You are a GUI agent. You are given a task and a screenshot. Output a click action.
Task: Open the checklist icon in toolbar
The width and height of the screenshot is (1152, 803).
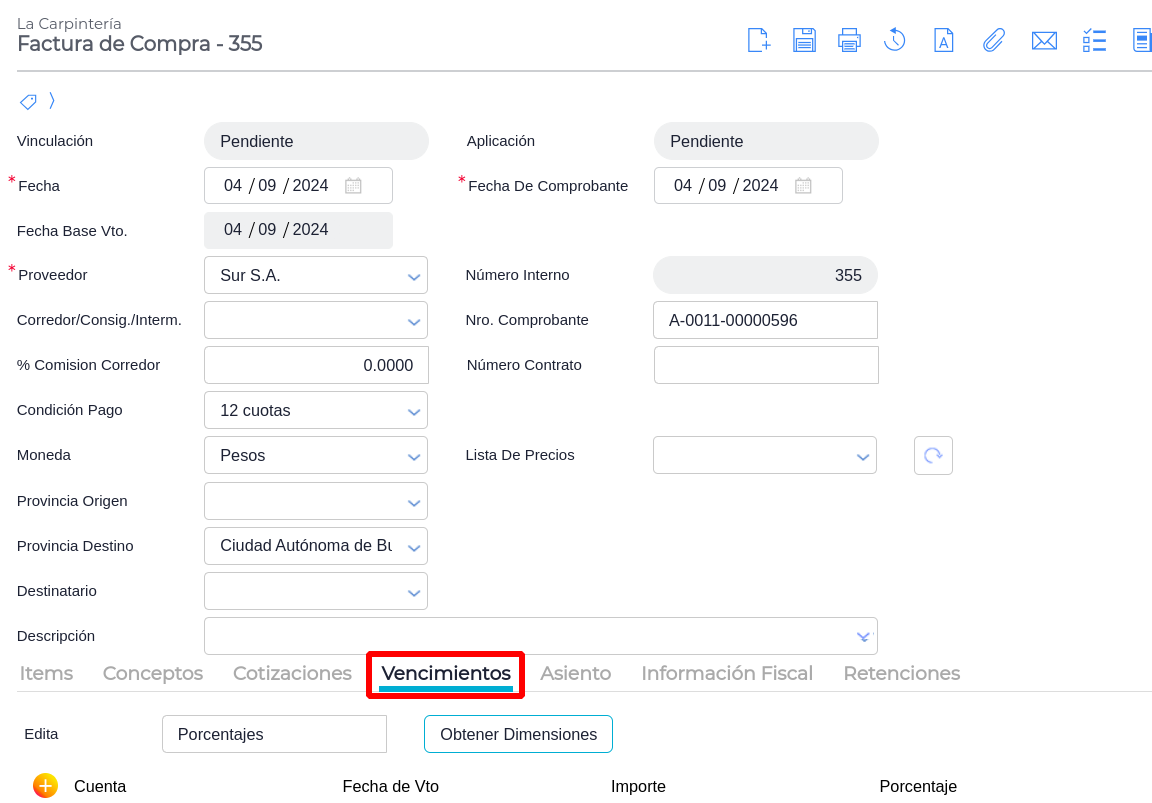tap(1094, 40)
